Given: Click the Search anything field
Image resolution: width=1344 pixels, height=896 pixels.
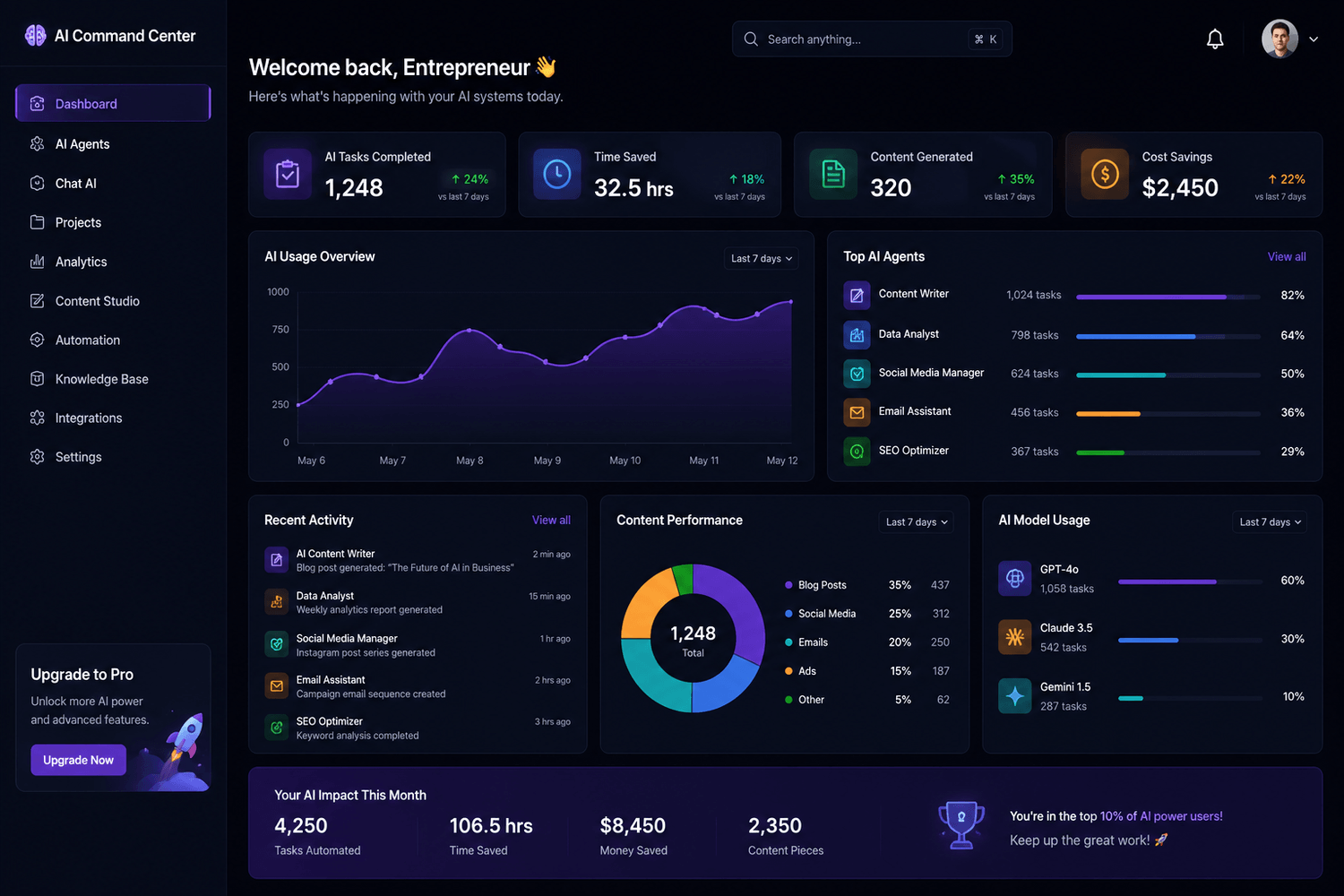Looking at the screenshot, I should [x=872, y=39].
